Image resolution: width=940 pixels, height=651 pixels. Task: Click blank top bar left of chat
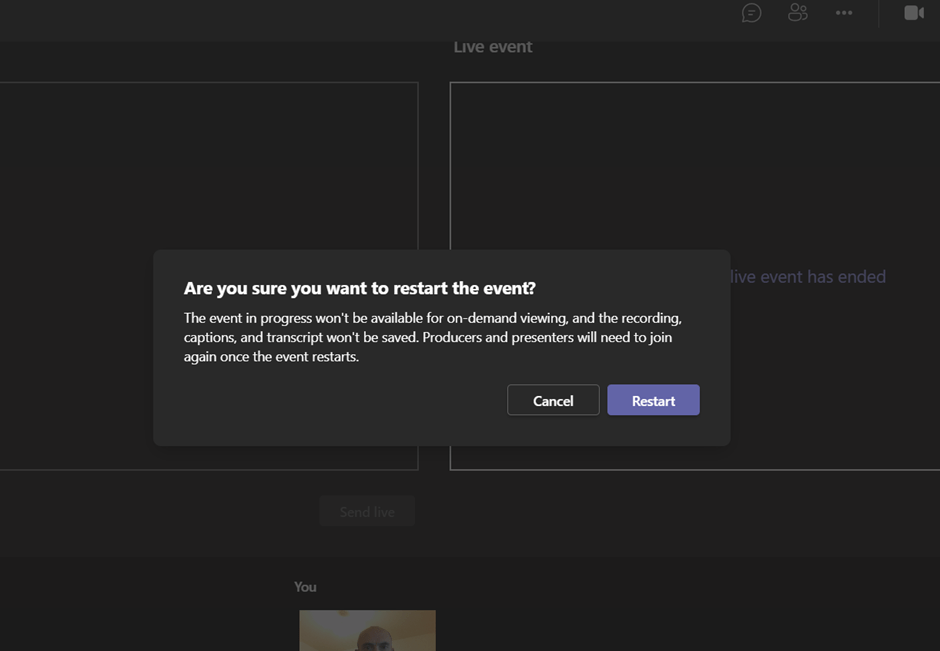400,13
